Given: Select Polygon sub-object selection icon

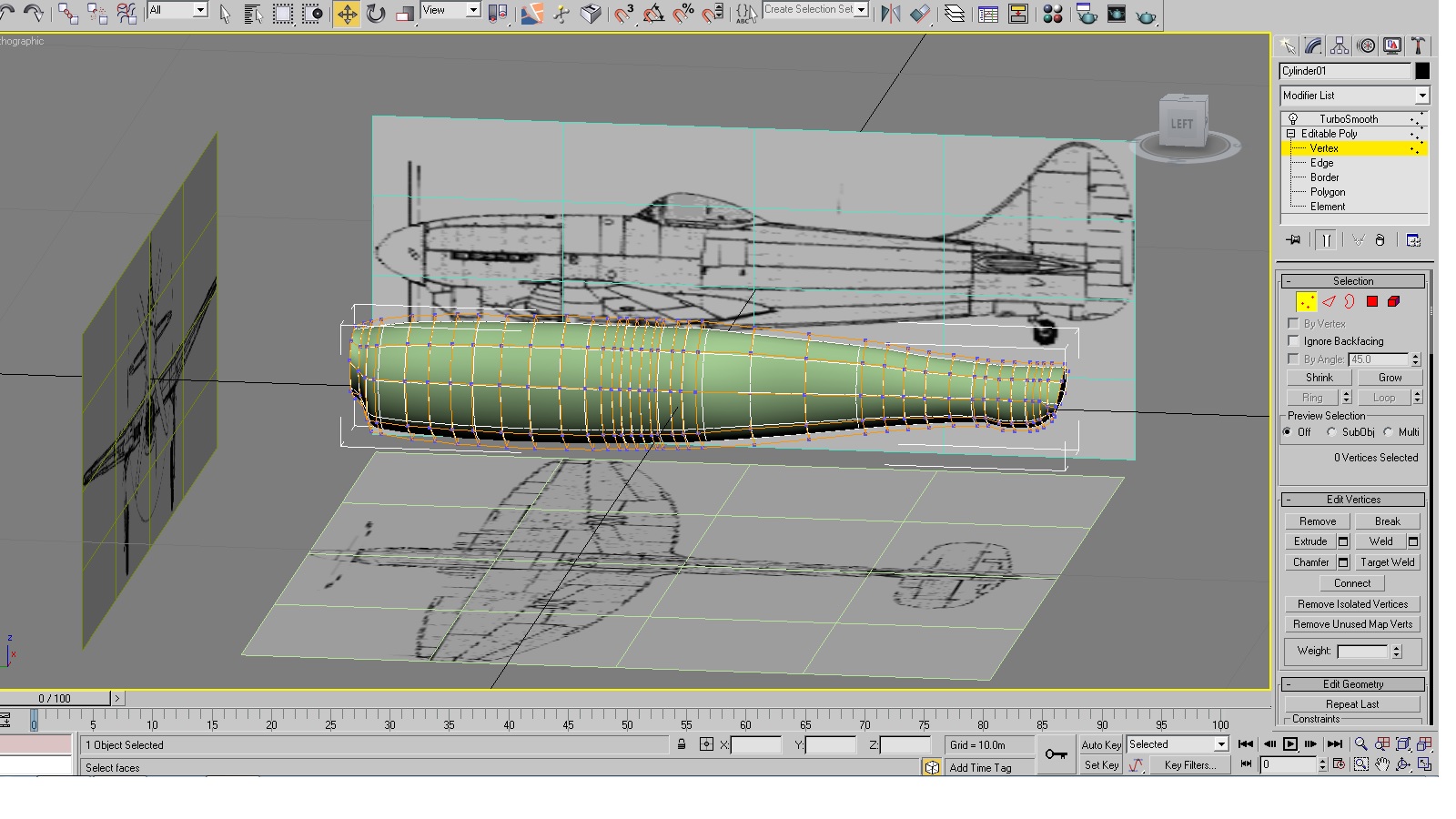Looking at the screenshot, I should (x=1371, y=302).
